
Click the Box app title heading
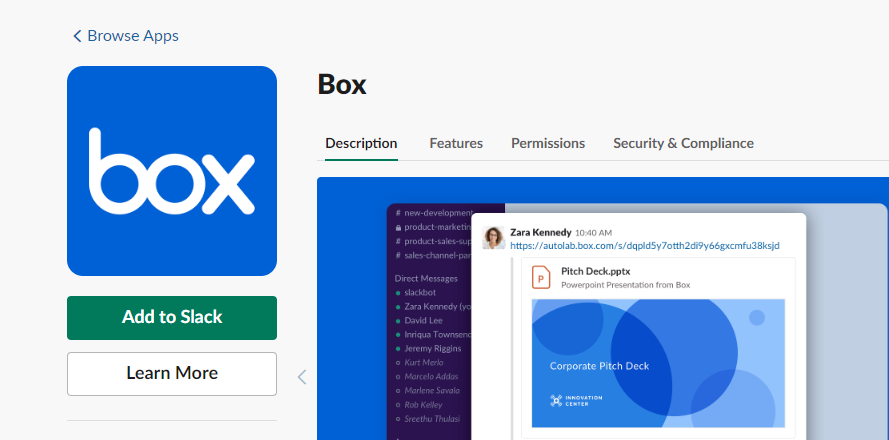click(342, 84)
